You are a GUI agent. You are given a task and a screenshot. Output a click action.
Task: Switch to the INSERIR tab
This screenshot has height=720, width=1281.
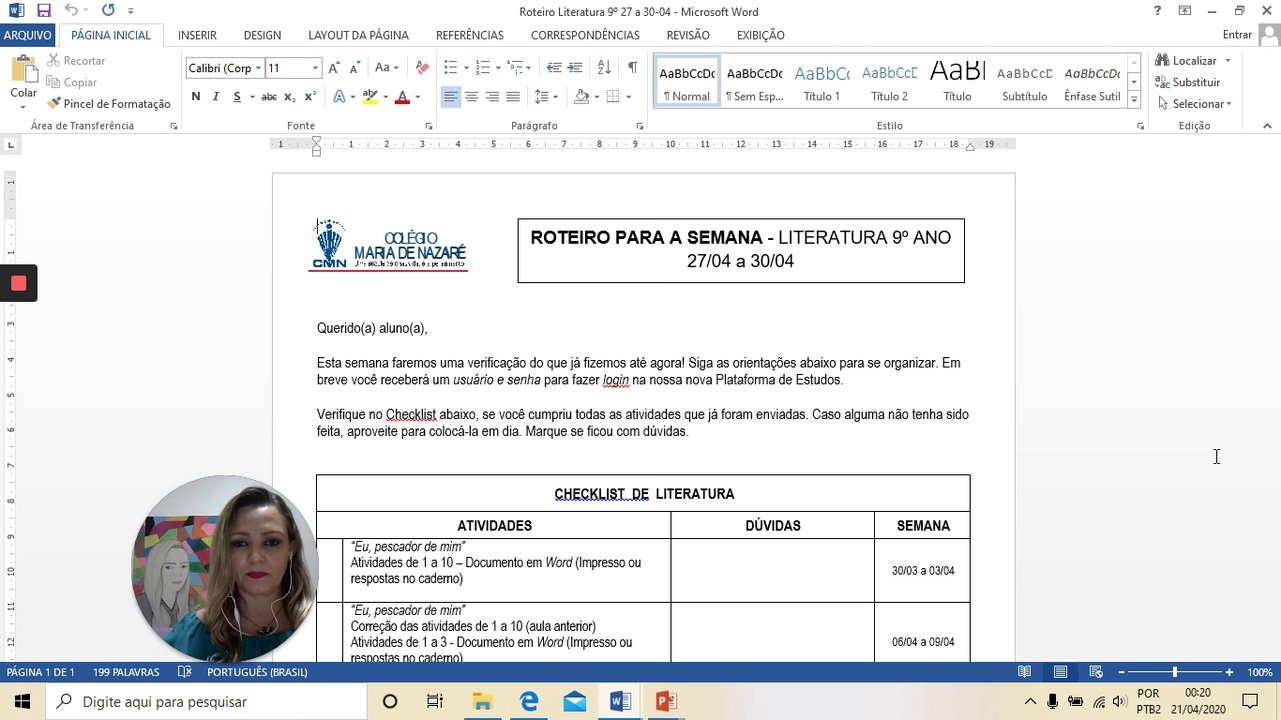(x=197, y=35)
